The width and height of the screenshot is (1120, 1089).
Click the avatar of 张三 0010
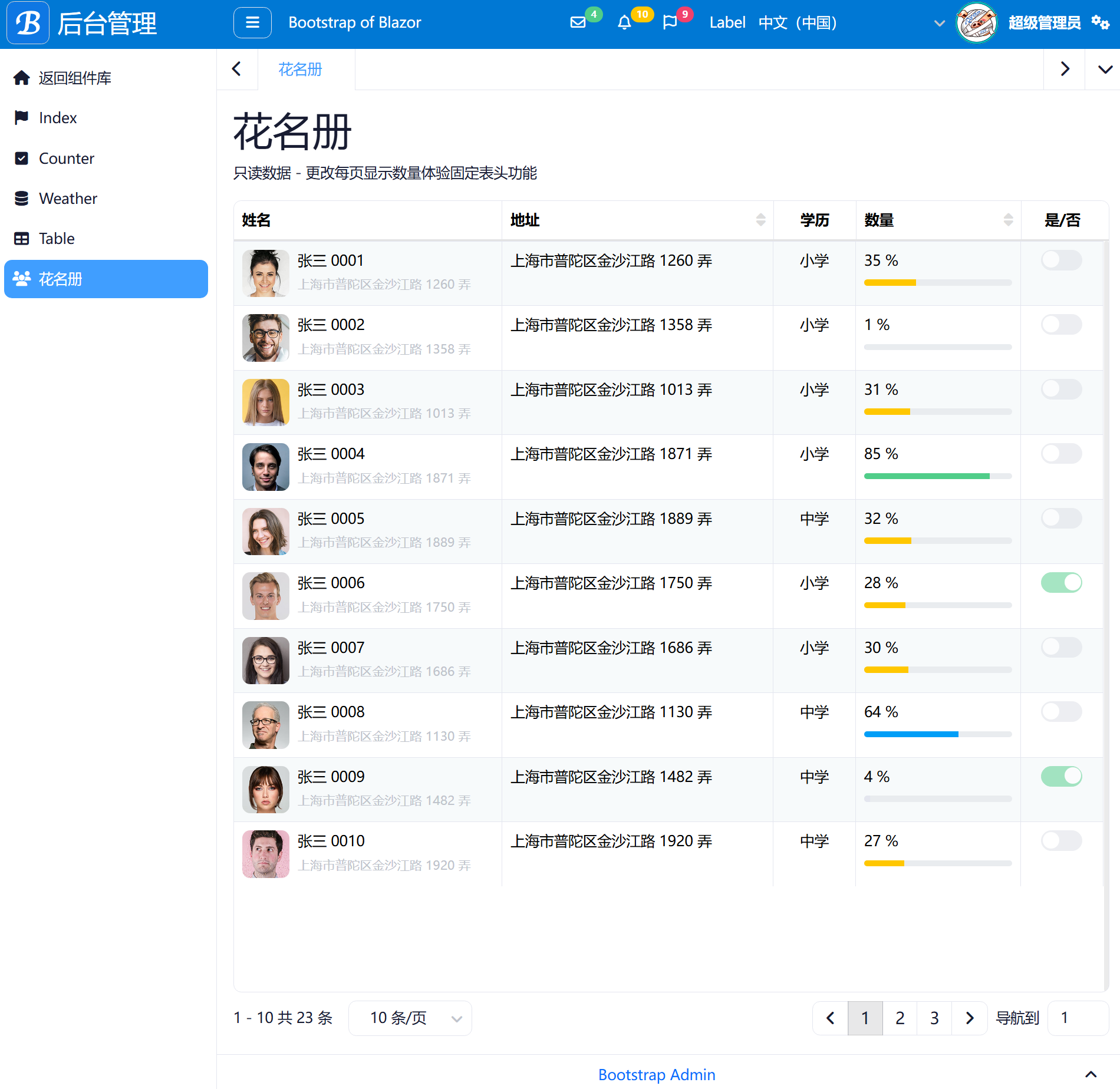click(x=266, y=854)
